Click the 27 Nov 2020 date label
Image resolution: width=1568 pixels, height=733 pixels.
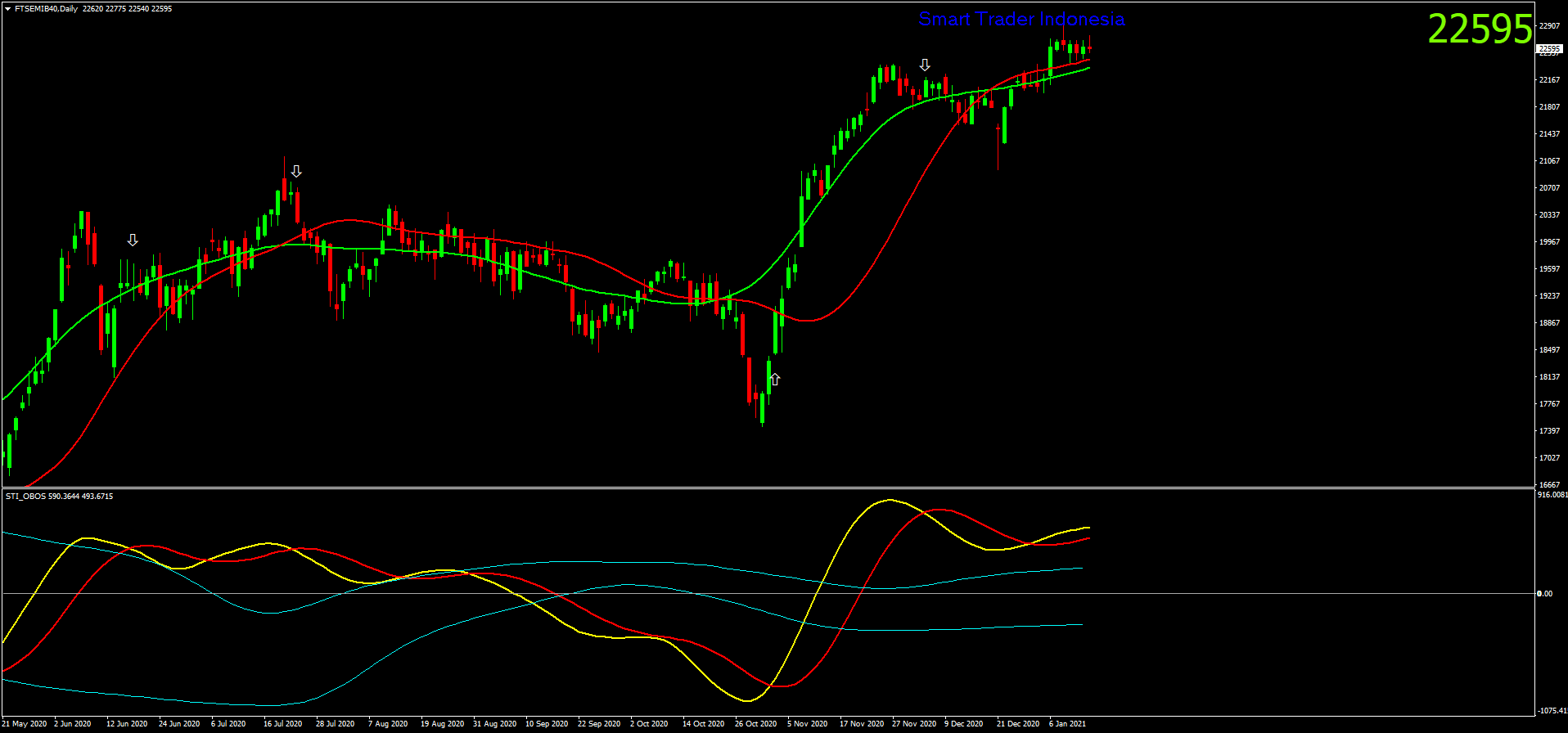click(x=914, y=724)
